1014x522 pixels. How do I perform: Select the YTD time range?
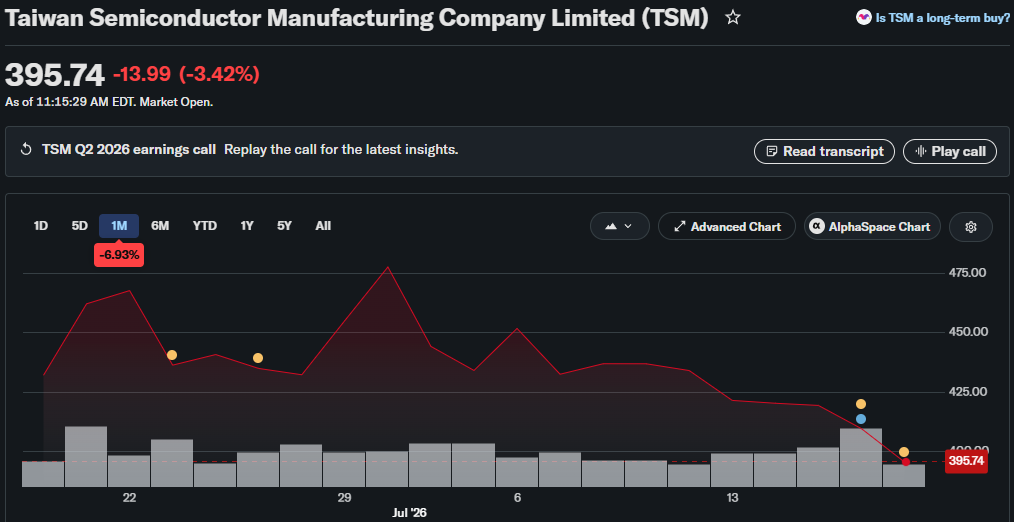click(204, 226)
